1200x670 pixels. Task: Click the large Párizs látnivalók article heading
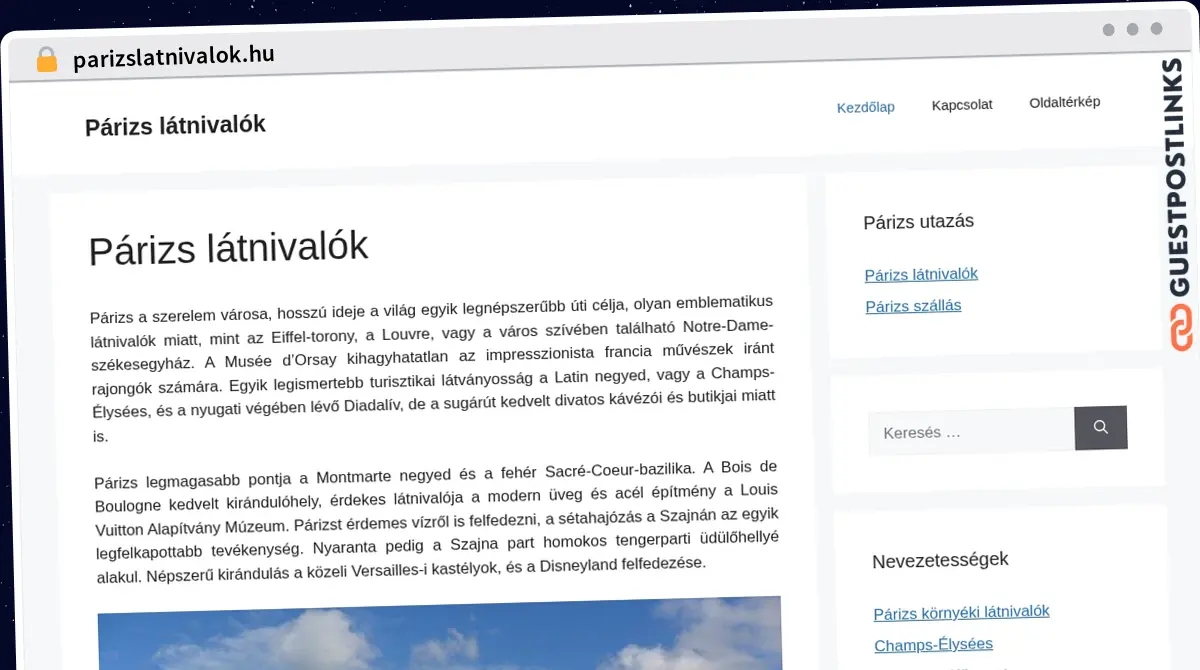click(x=229, y=248)
